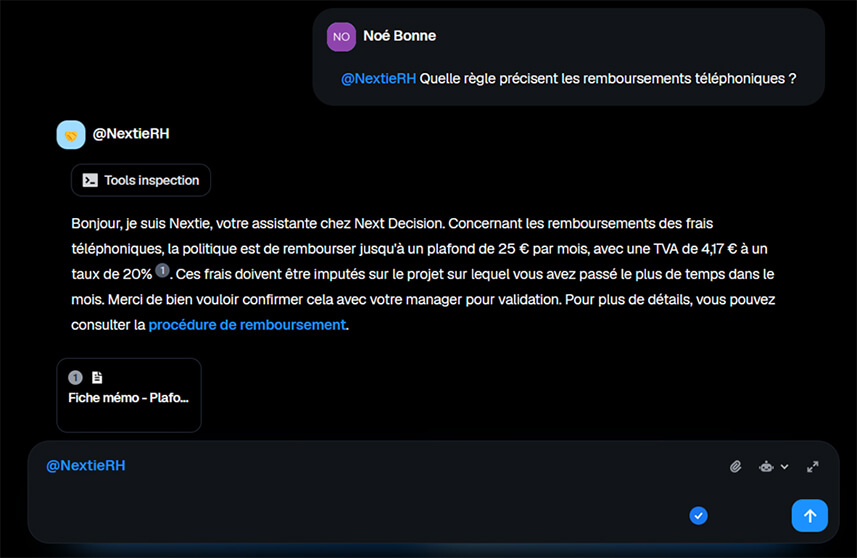Send the message with the arrow button
The height and width of the screenshot is (558, 857).
pos(809,516)
